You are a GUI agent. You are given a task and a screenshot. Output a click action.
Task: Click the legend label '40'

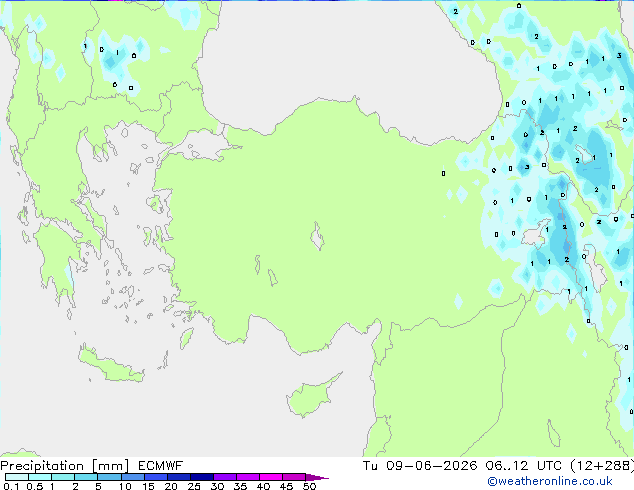coord(263,486)
